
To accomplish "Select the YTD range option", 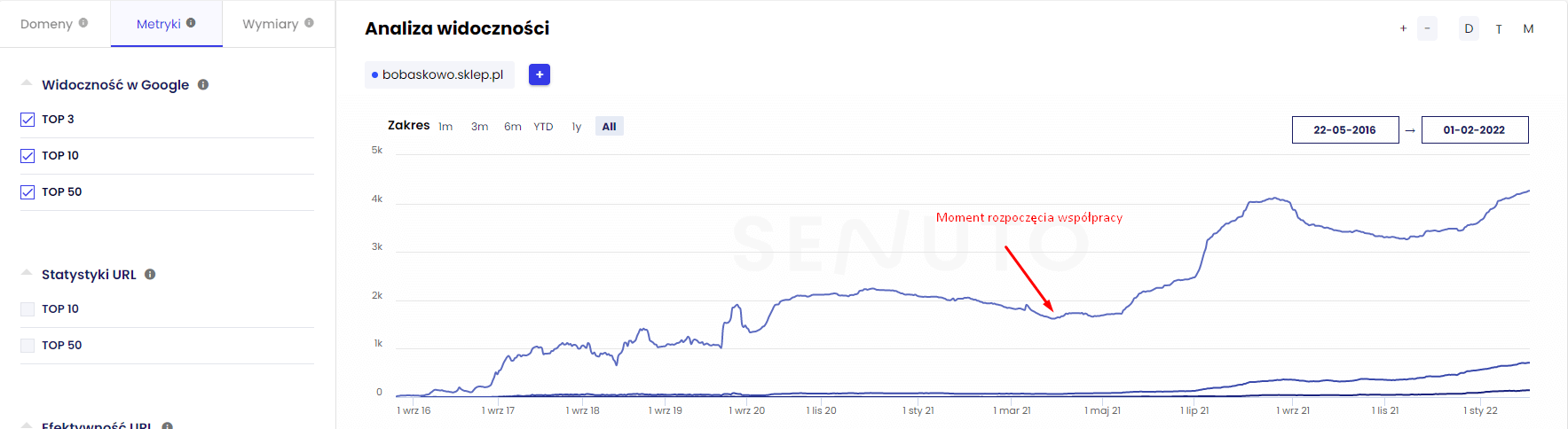I will (543, 127).
